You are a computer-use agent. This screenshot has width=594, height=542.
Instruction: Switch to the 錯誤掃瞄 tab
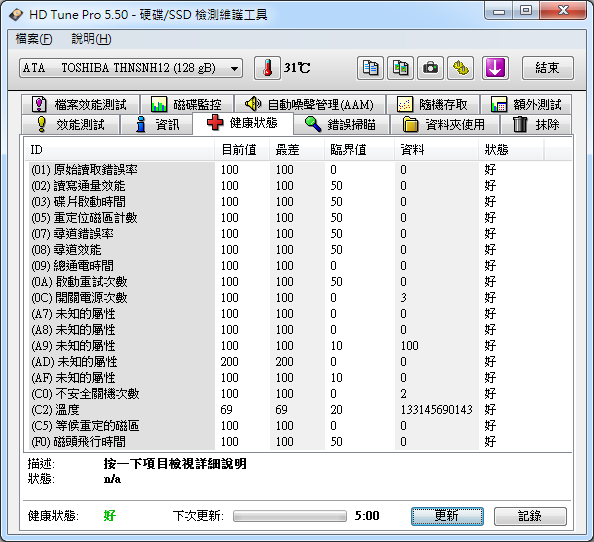341,124
